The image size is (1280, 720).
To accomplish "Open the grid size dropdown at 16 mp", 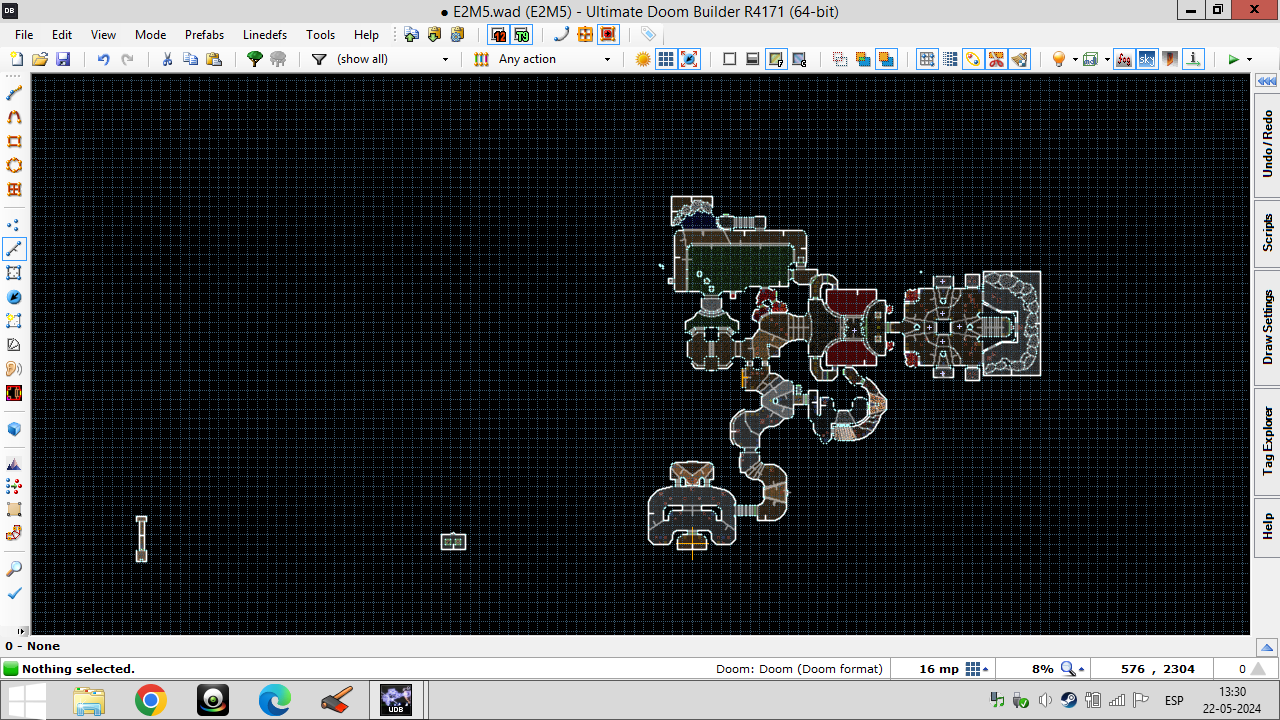I will [x=978, y=669].
